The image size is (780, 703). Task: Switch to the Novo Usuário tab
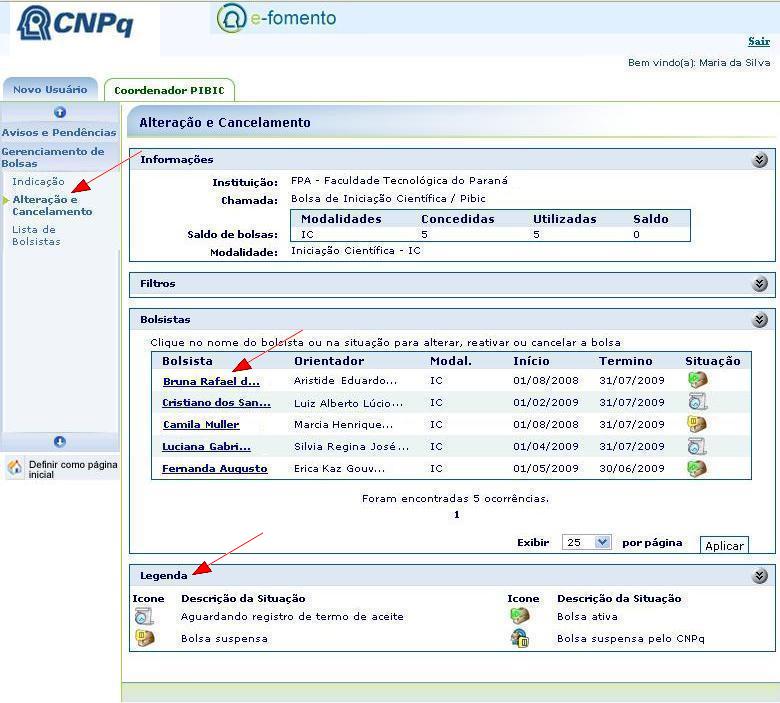click(x=50, y=90)
